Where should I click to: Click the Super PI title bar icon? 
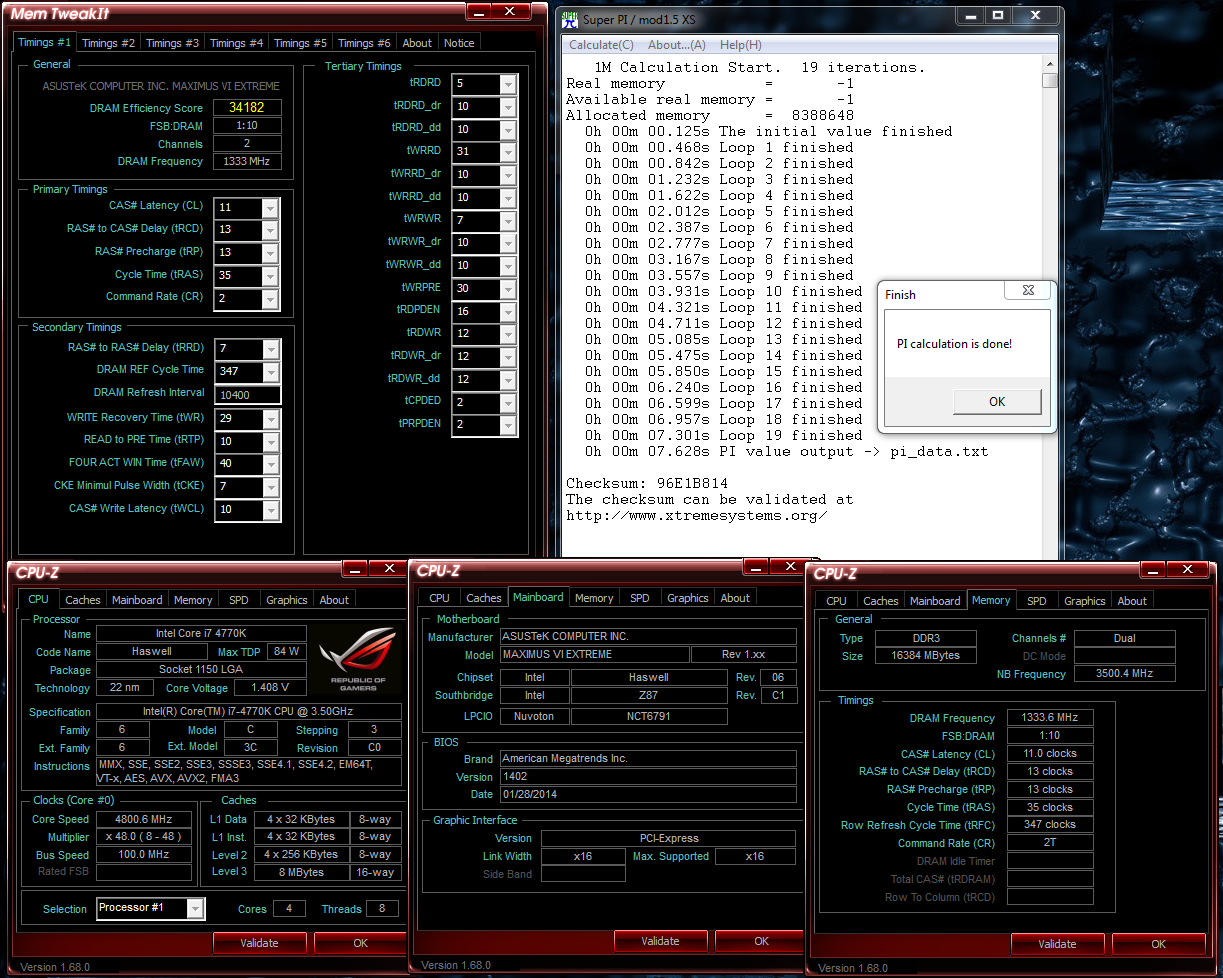click(x=570, y=17)
